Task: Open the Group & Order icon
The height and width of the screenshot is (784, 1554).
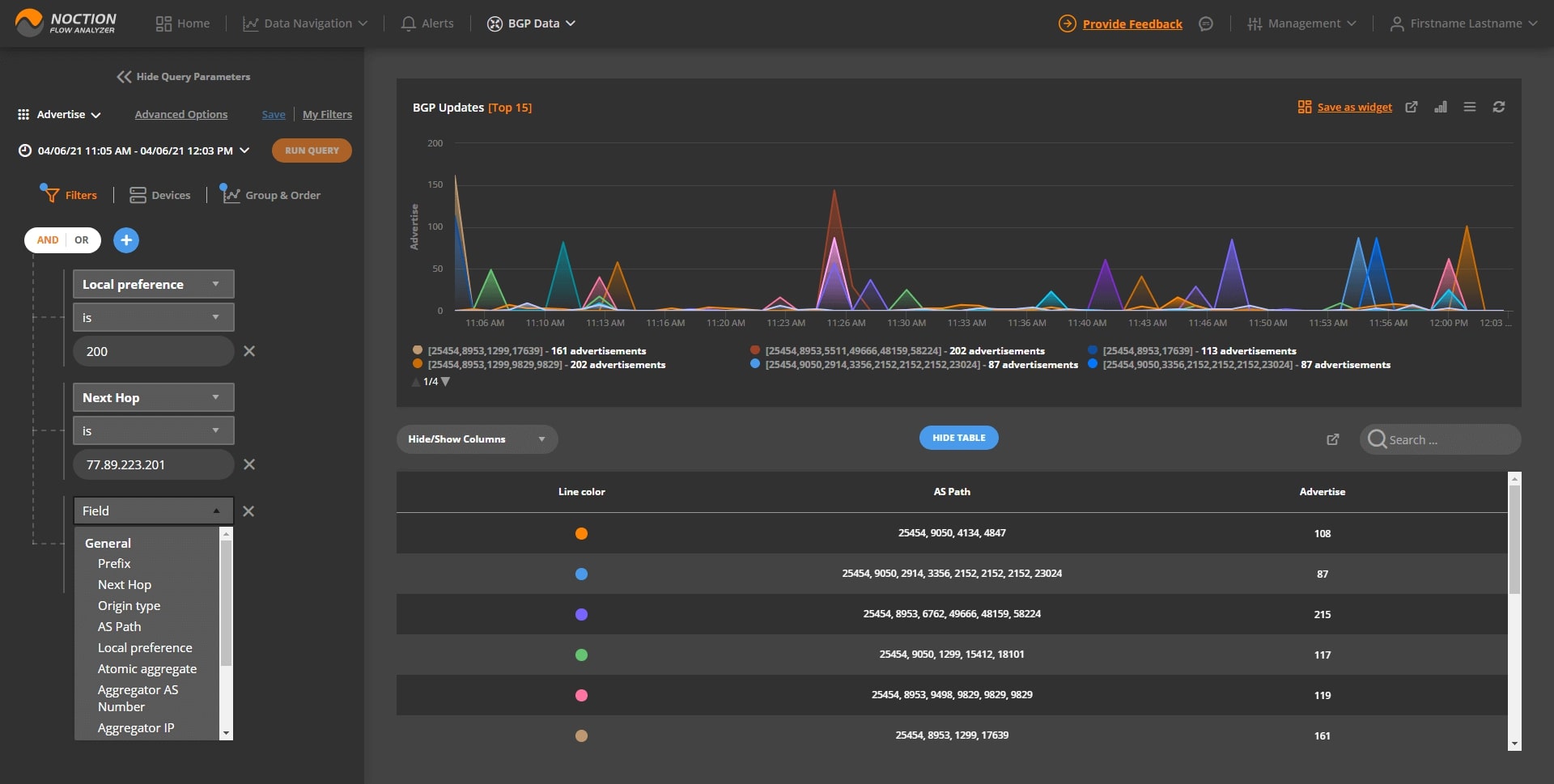Action: 230,194
